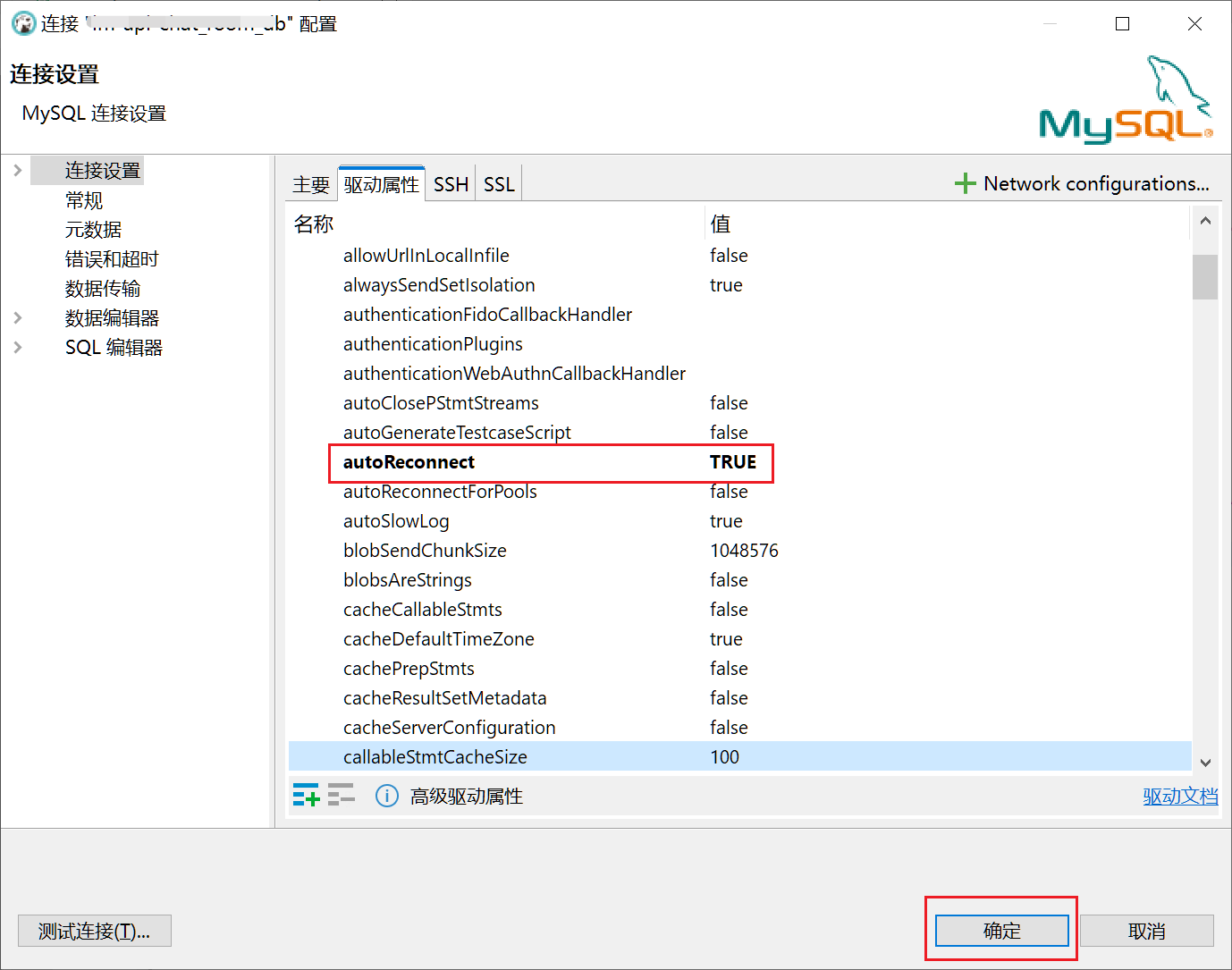Open the SSH tab

pos(451,184)
